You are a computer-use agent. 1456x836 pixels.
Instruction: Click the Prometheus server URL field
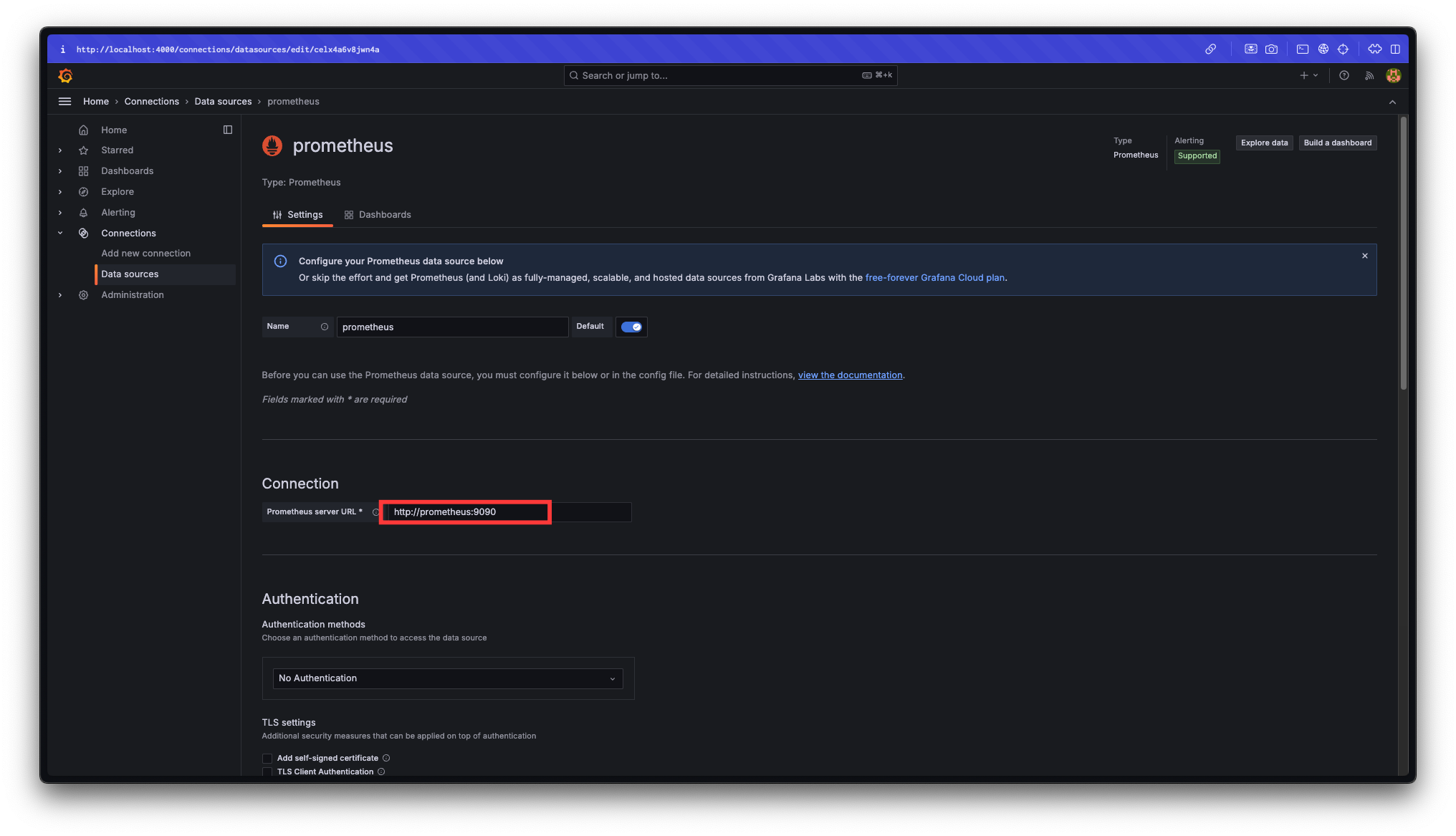(466, 512)
